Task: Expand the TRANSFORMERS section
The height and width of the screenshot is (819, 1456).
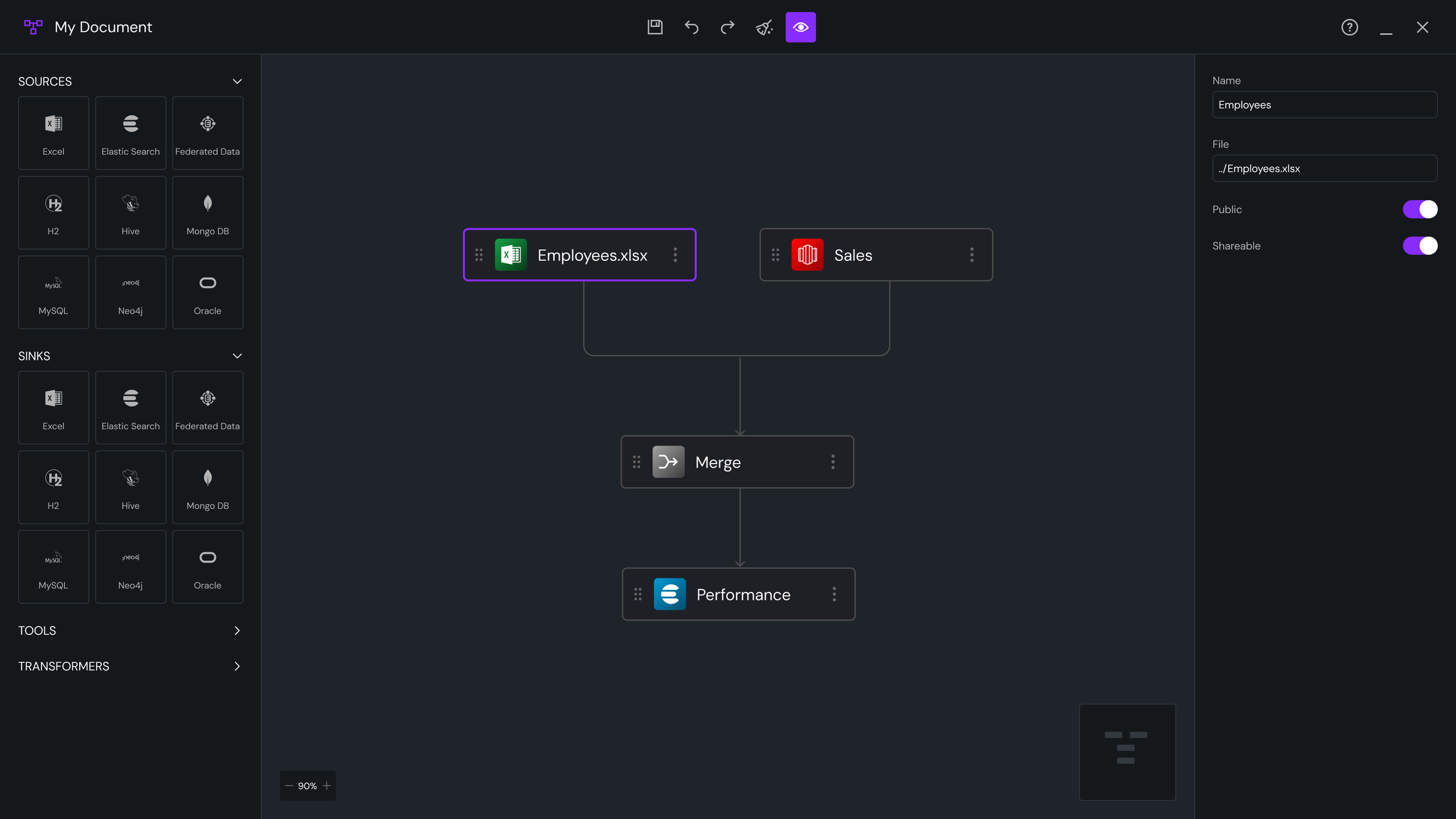Action: point(237,666)
